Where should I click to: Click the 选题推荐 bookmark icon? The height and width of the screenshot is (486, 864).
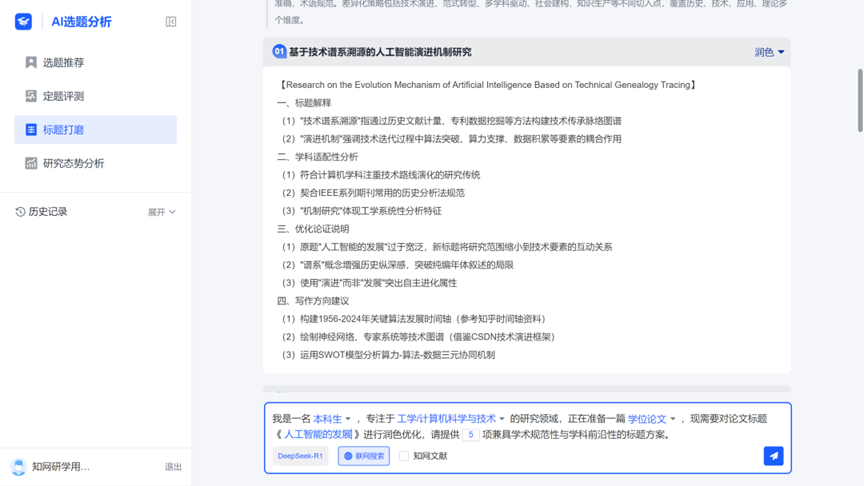pyautogui.click(x=31, y=62)
